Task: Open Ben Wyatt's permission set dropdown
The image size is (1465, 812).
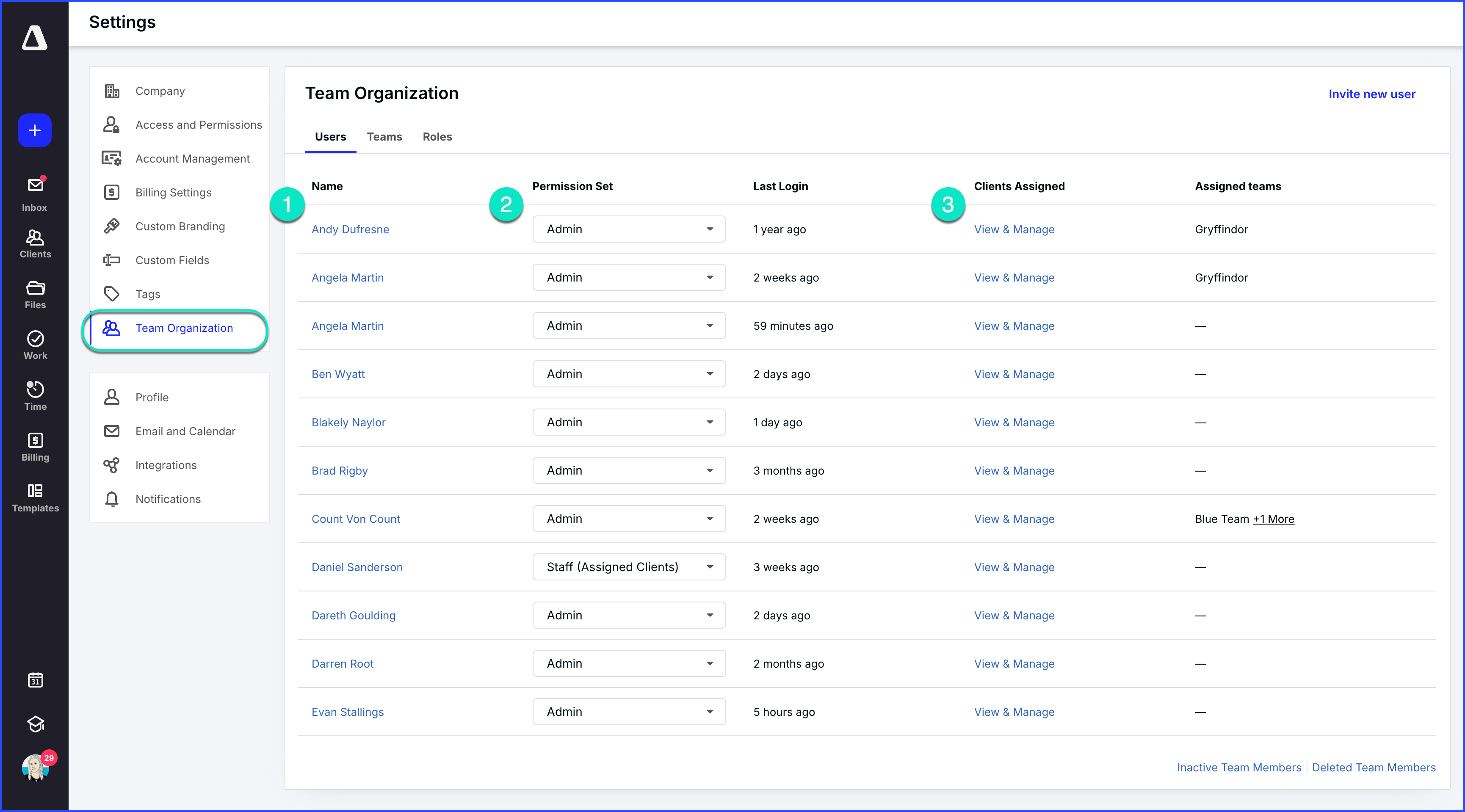Action: (628, 374)
